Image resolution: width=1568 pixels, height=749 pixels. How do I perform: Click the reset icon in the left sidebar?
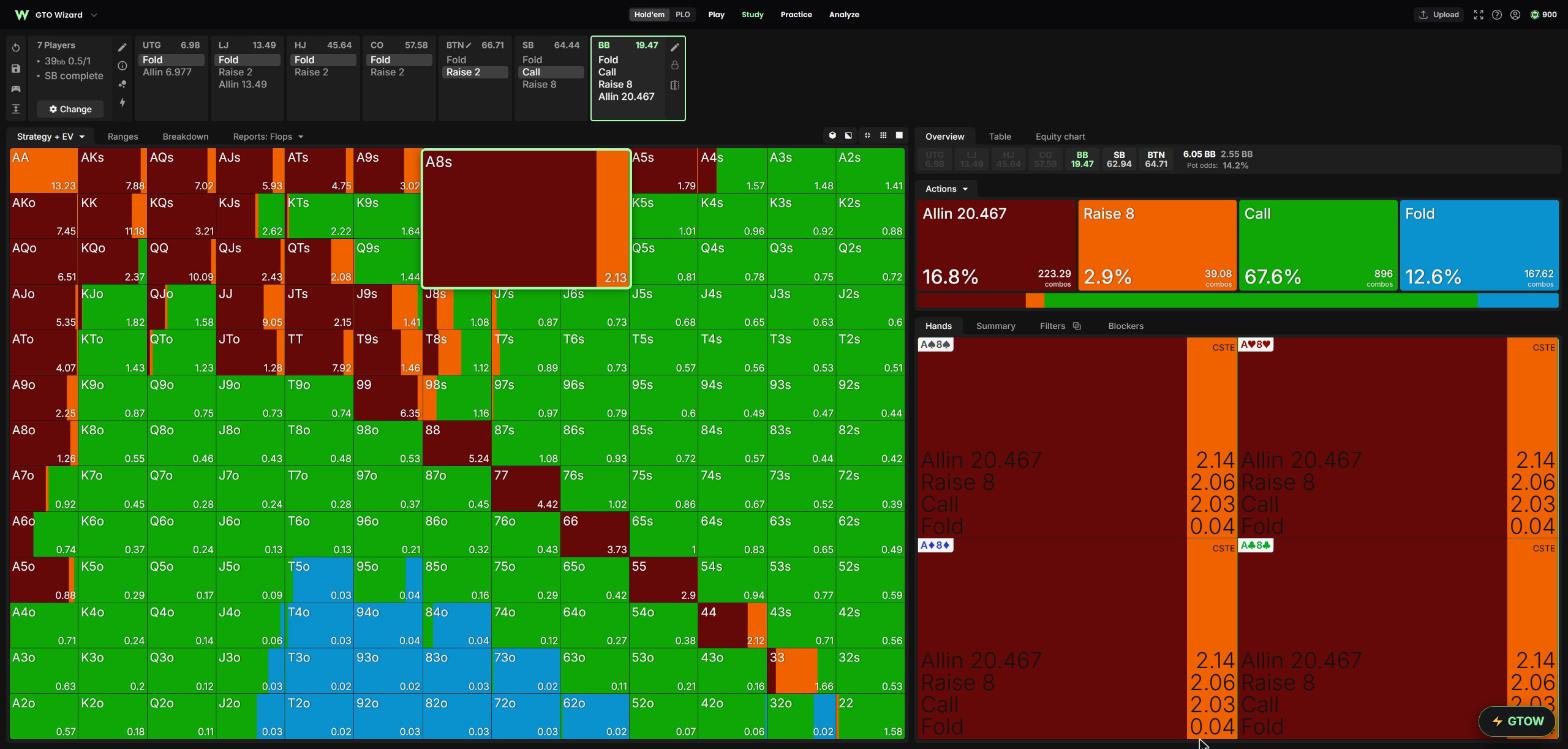pyautogui.click(x=16, y=48)
